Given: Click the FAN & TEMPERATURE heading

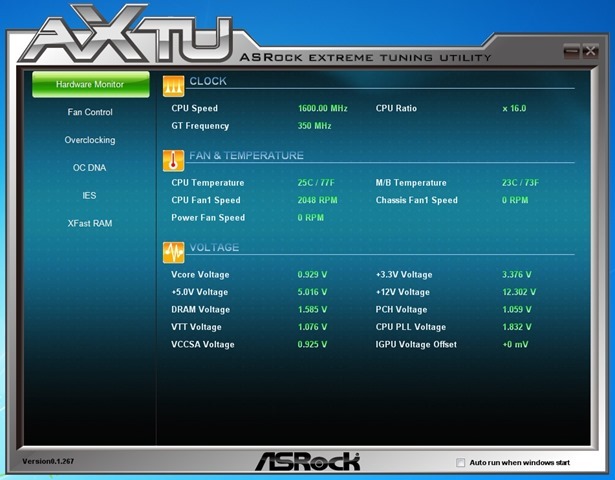Looking at the screenshot, I should click(x=246, y=155).
